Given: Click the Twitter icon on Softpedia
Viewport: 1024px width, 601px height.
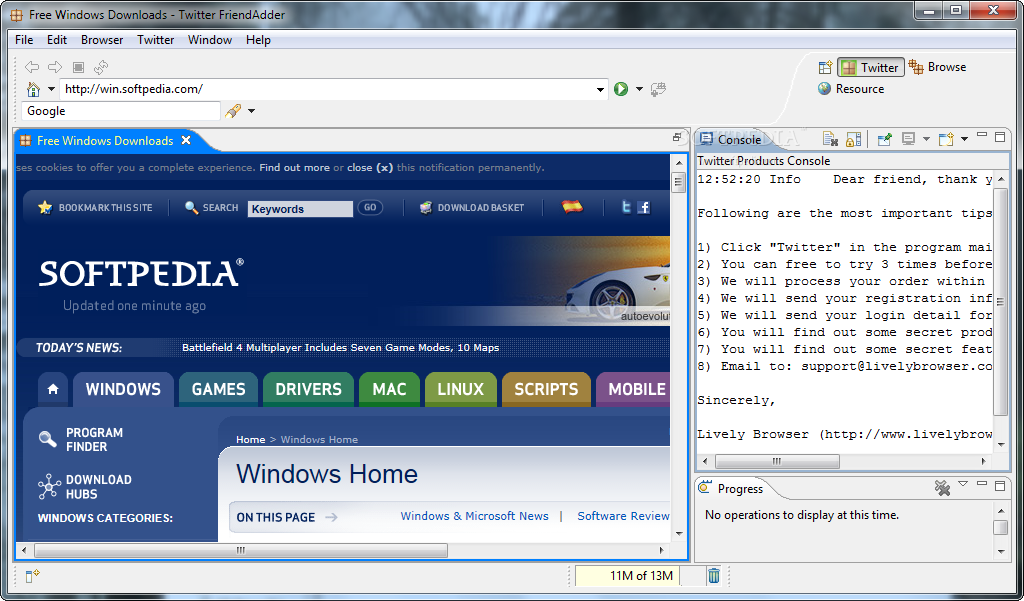Looking at the screenshot, I should (626, 208).
